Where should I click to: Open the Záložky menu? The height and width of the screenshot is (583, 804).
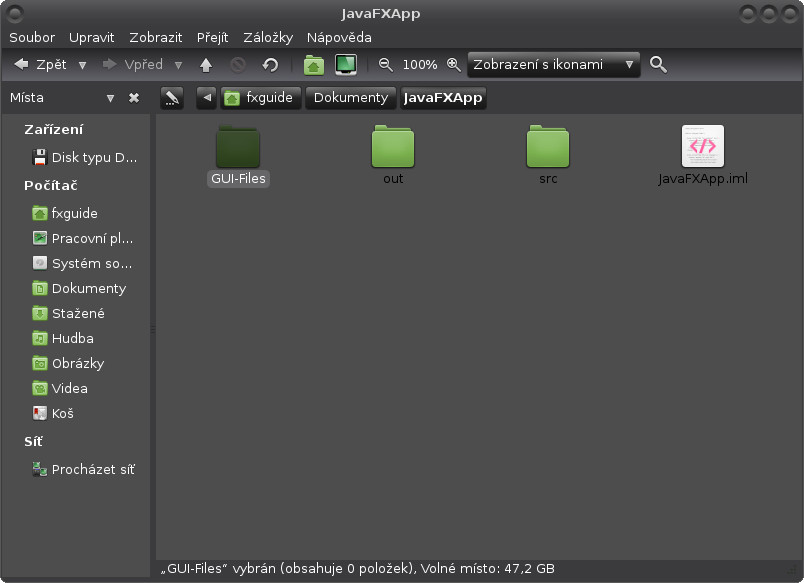(x=268, y=37)
